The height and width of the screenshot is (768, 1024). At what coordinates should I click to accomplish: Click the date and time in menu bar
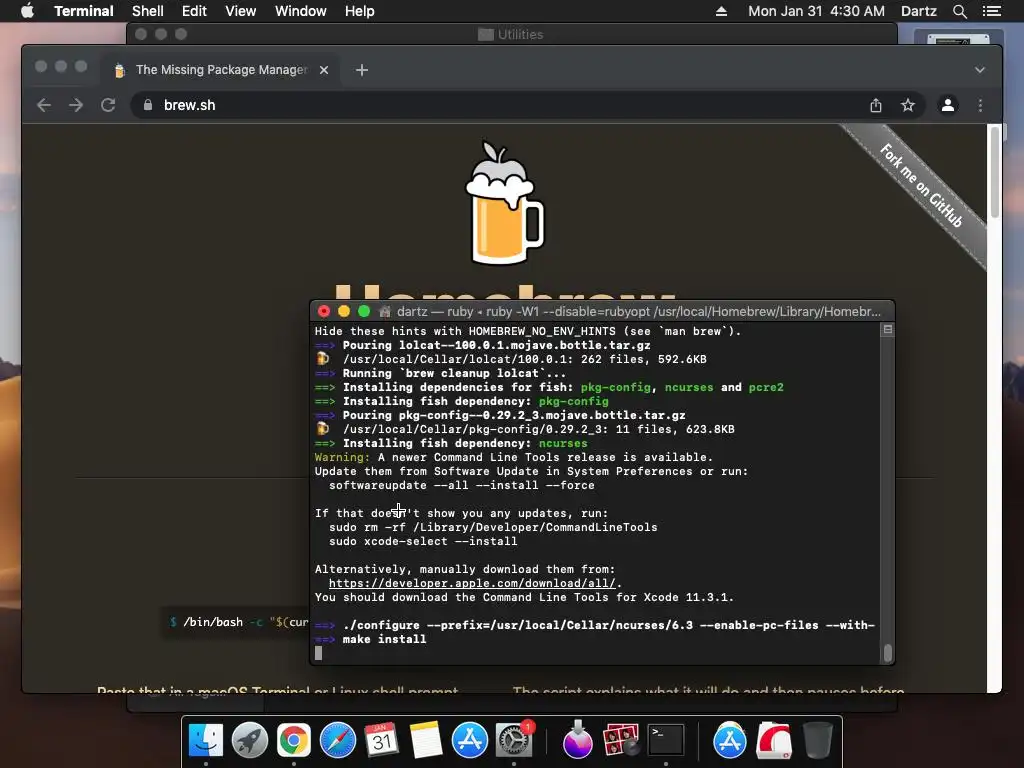(816, 11)
